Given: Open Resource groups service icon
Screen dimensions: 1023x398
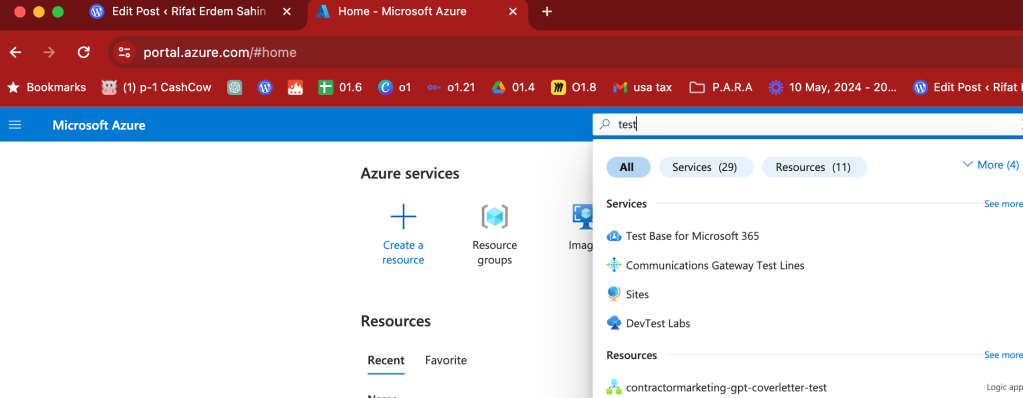Looking at the screenshot, I should click(495, 217).
